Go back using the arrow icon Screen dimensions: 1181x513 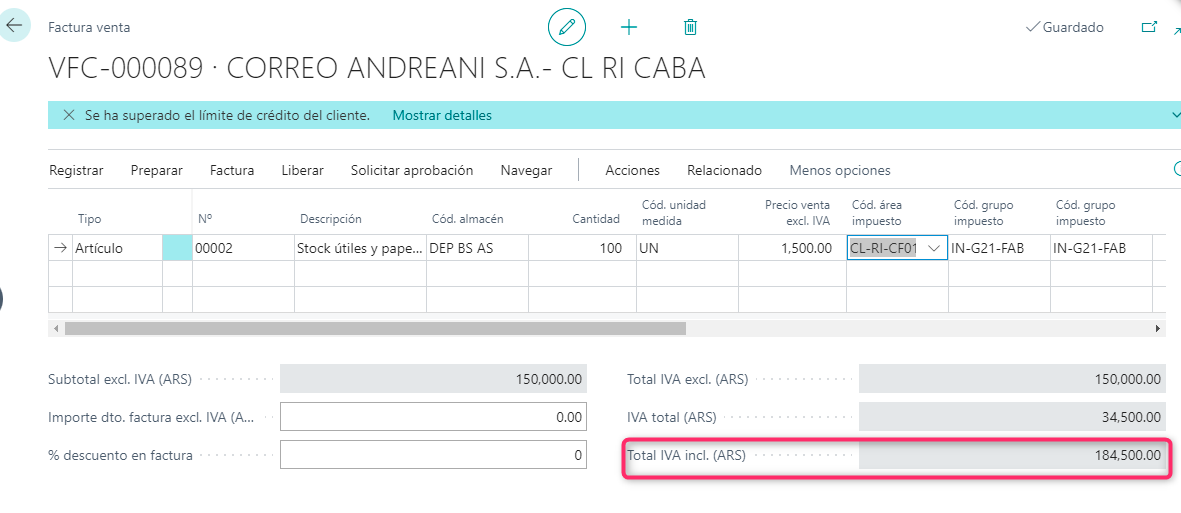pos(14,26)
